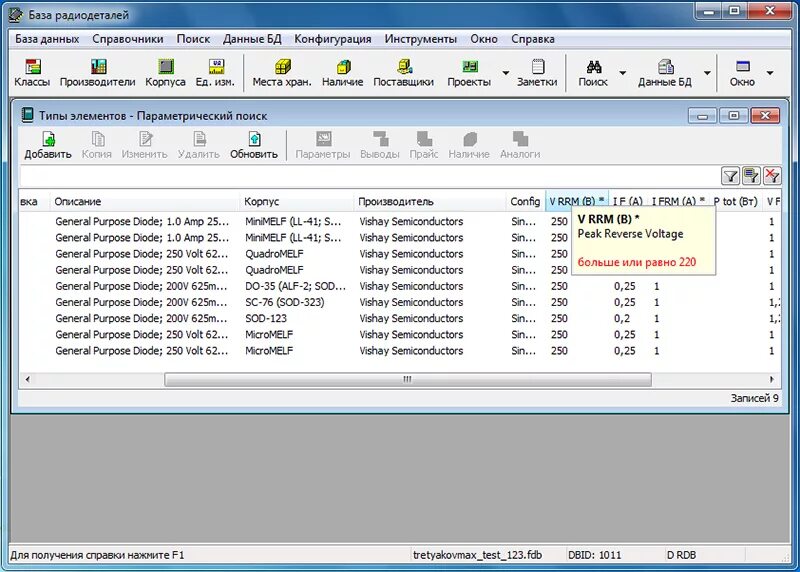Clear filter with red-crossed funnel icon
This screenshot has height=572, width=800.
(772, 176)
